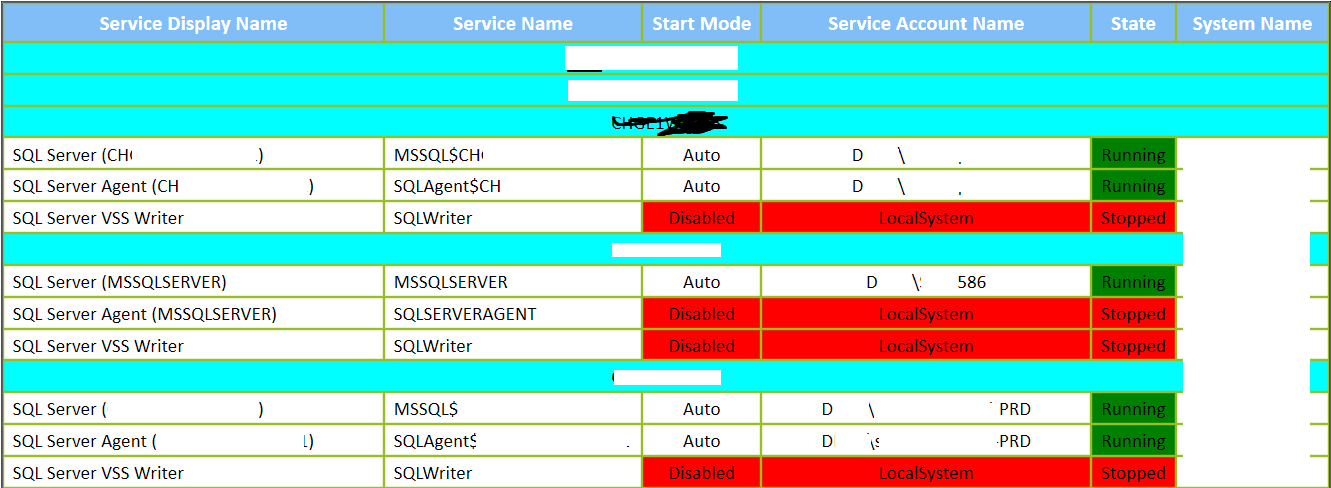This screenshot has height=488, width=1331.
Task: Select "SQL Server VSS Writer" directly below "SQL Server Agent (MSSQLSERVER)"
Action: click(193, 346)
